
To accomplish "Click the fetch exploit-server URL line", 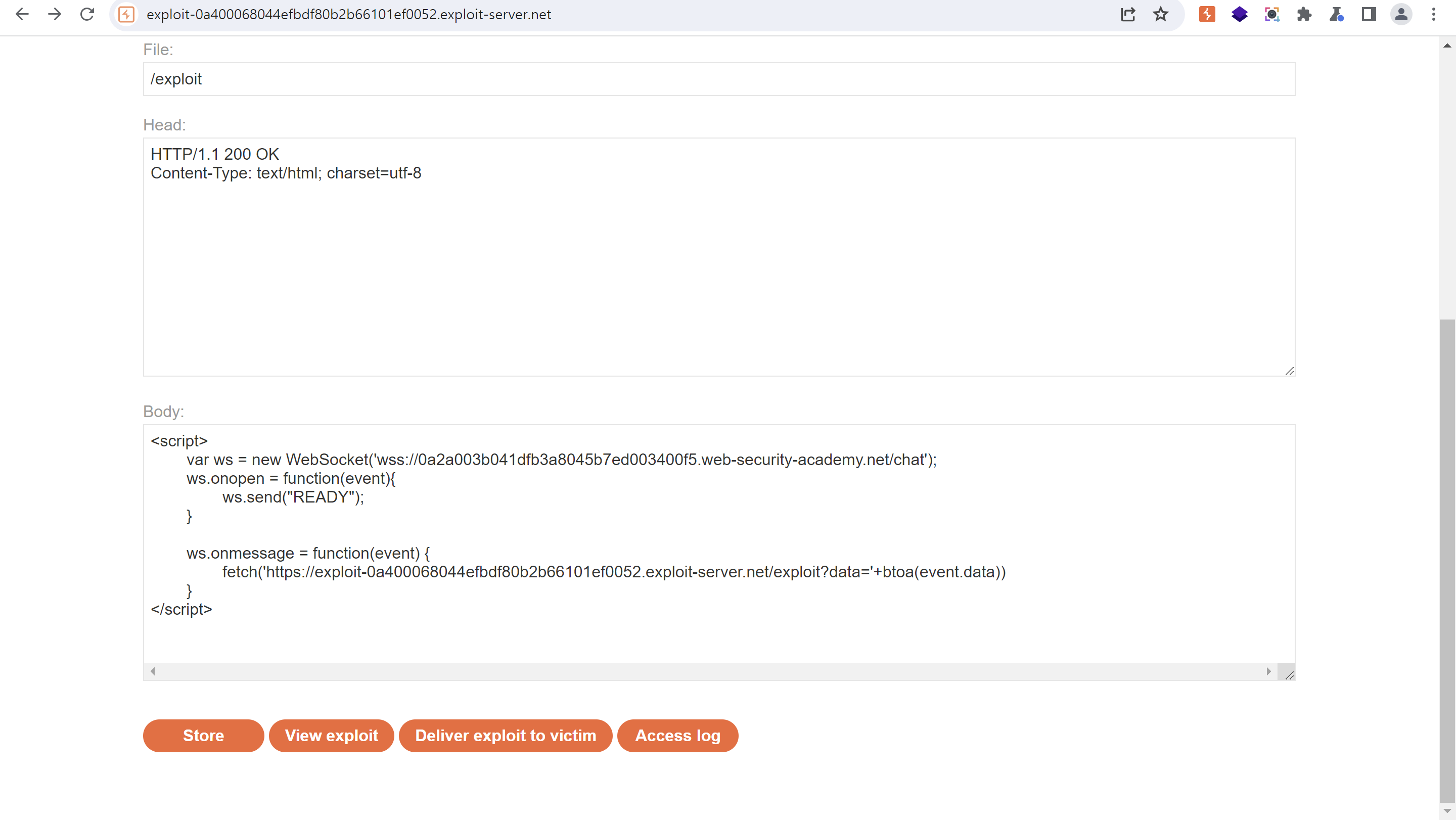I will (x=614, y=572).
